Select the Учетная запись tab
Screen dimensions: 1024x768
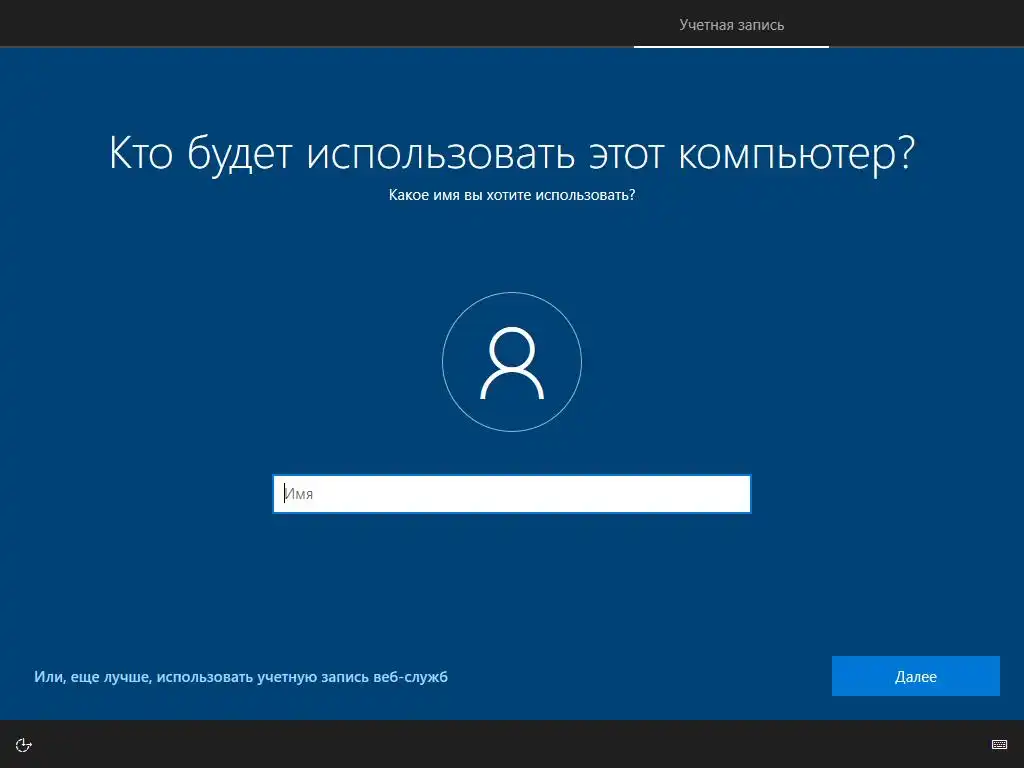click(731, 25)
